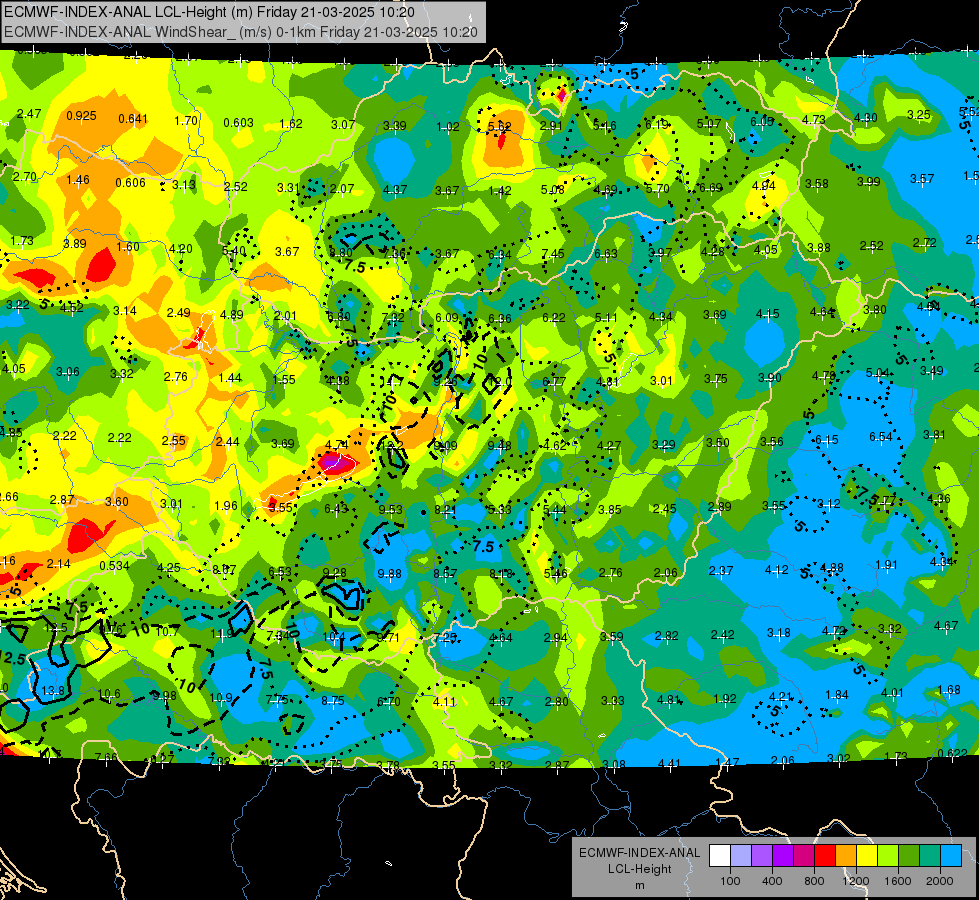Click the map value 0.534

(x=114, y=566)
